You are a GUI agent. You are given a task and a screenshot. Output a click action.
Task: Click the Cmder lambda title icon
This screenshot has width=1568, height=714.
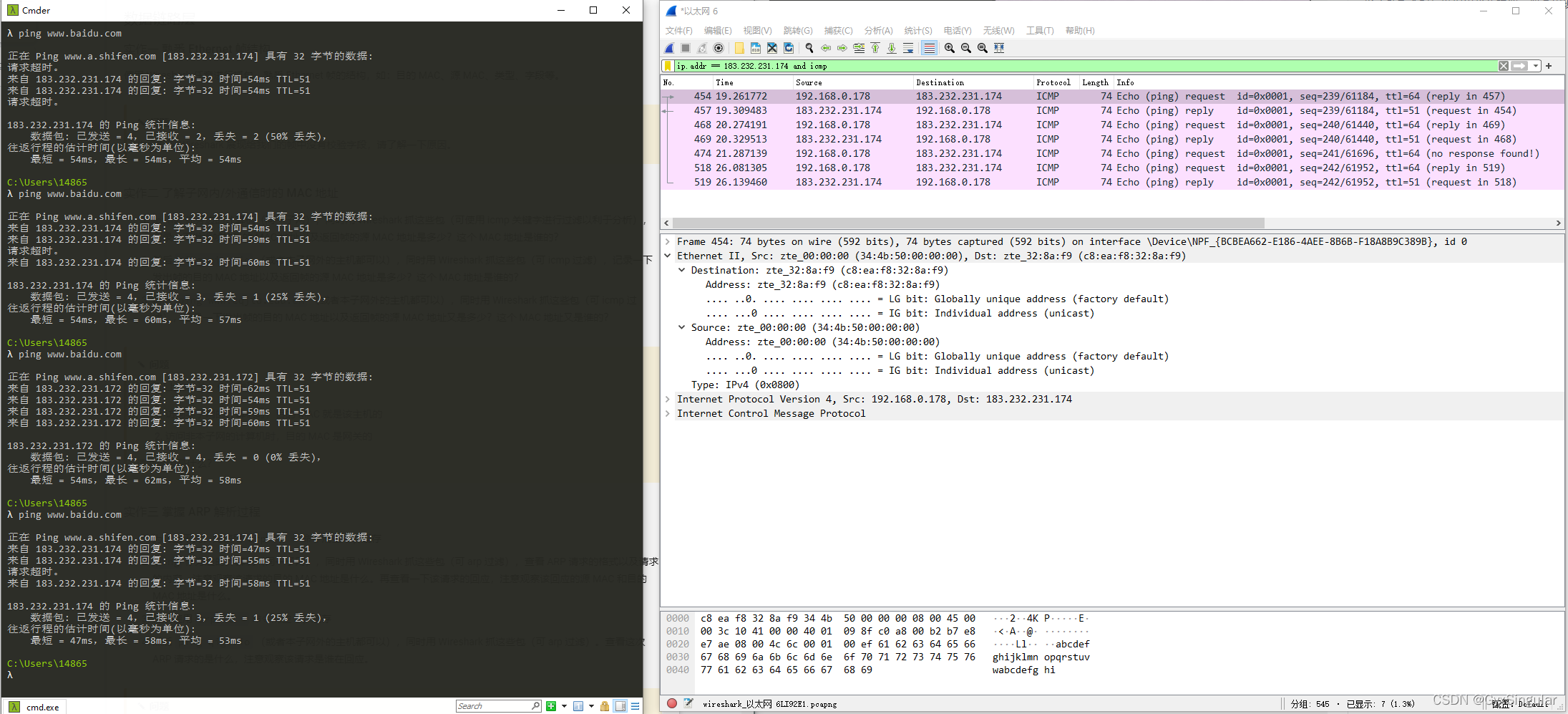tap(13, 10)
